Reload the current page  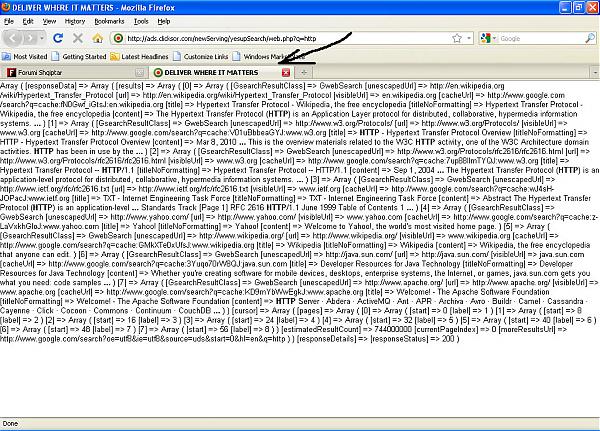pyautogui.click(x=58, y=38)
